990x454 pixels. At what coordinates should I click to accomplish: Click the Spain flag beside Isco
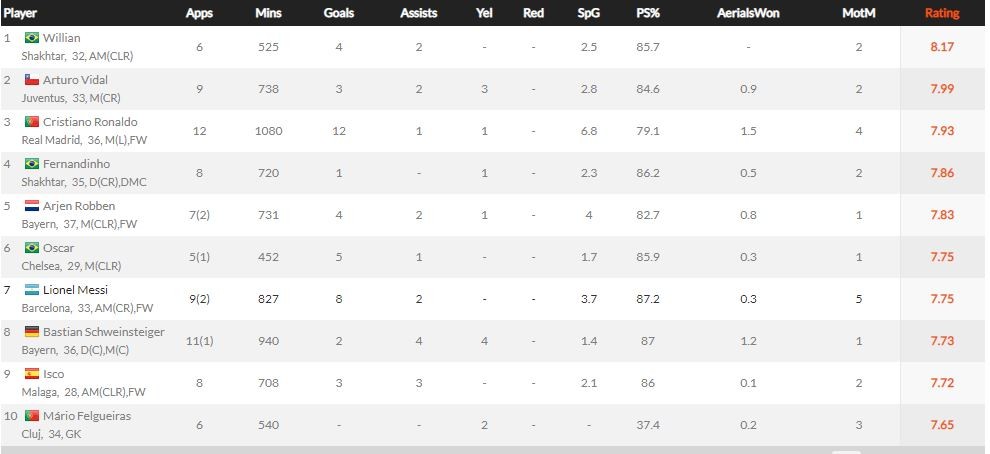(31, 374)
